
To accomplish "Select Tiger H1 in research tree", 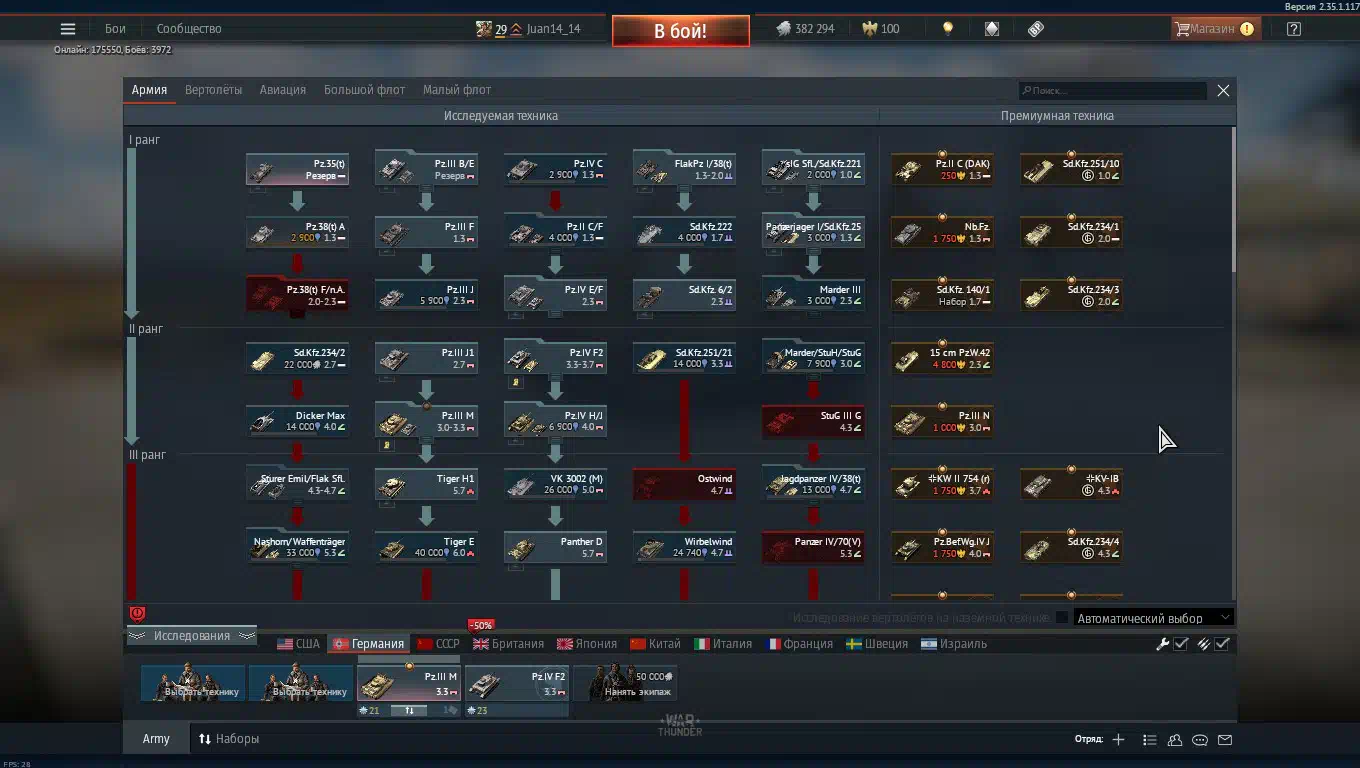I will tap(425, 485).
